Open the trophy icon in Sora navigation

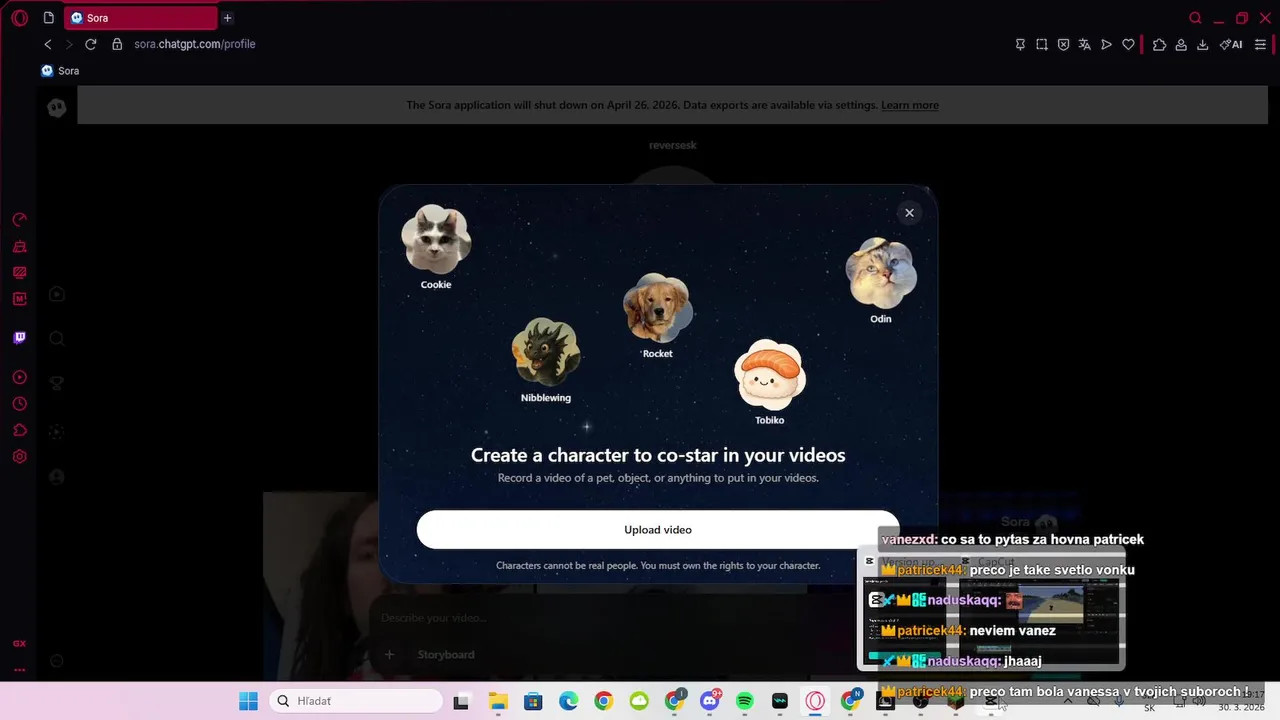point(57,382)
